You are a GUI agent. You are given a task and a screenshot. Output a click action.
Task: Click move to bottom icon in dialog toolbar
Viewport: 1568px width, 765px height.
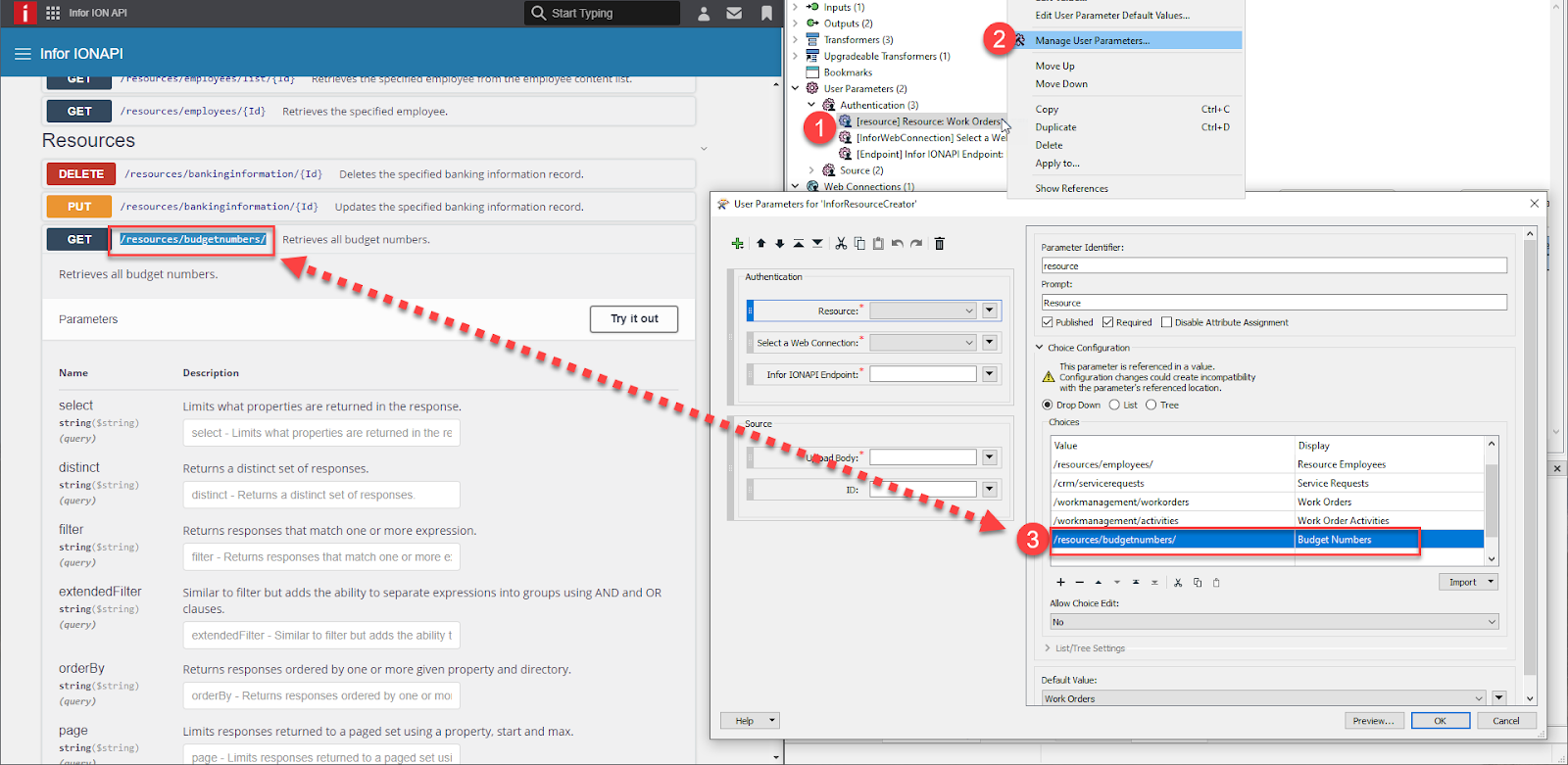point(817,244)
